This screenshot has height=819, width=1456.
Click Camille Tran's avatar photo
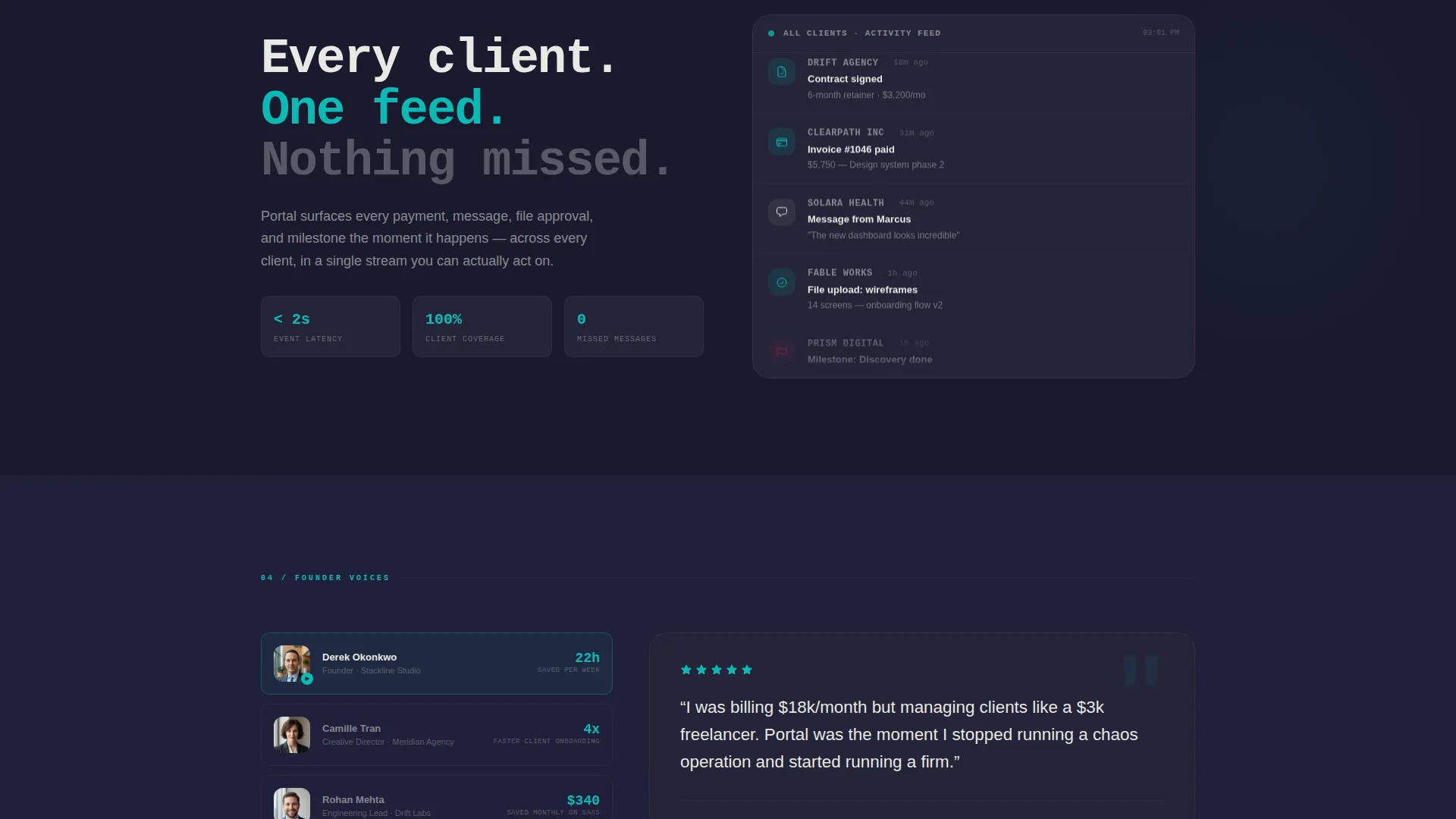292,735
